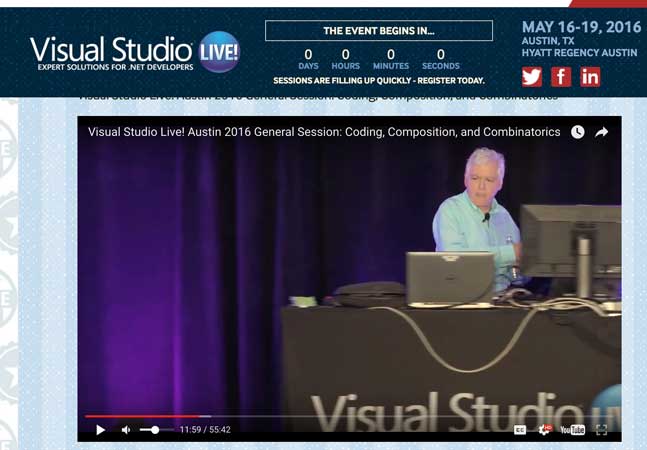
Task: Mute the video using speaker icon
Action: (x=126, y=430)
